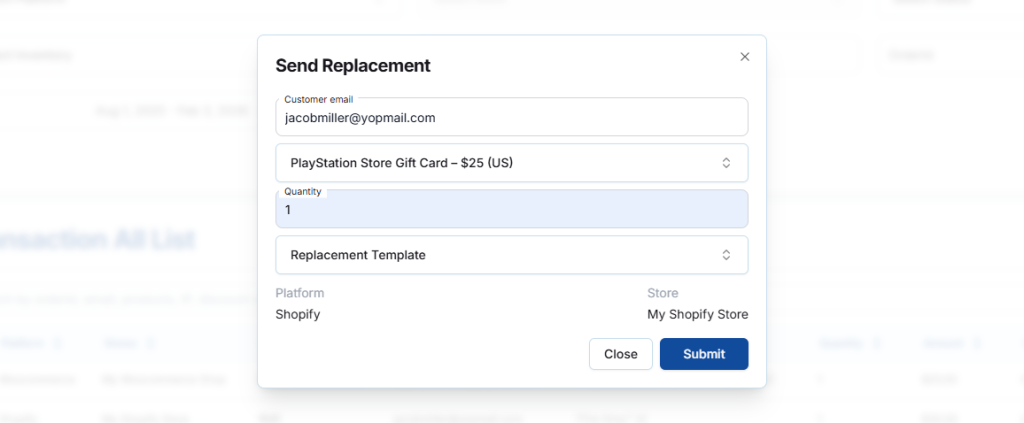Click the Customer email floating label
This screenshot has width=1024, height=423.
coord(318,99)
